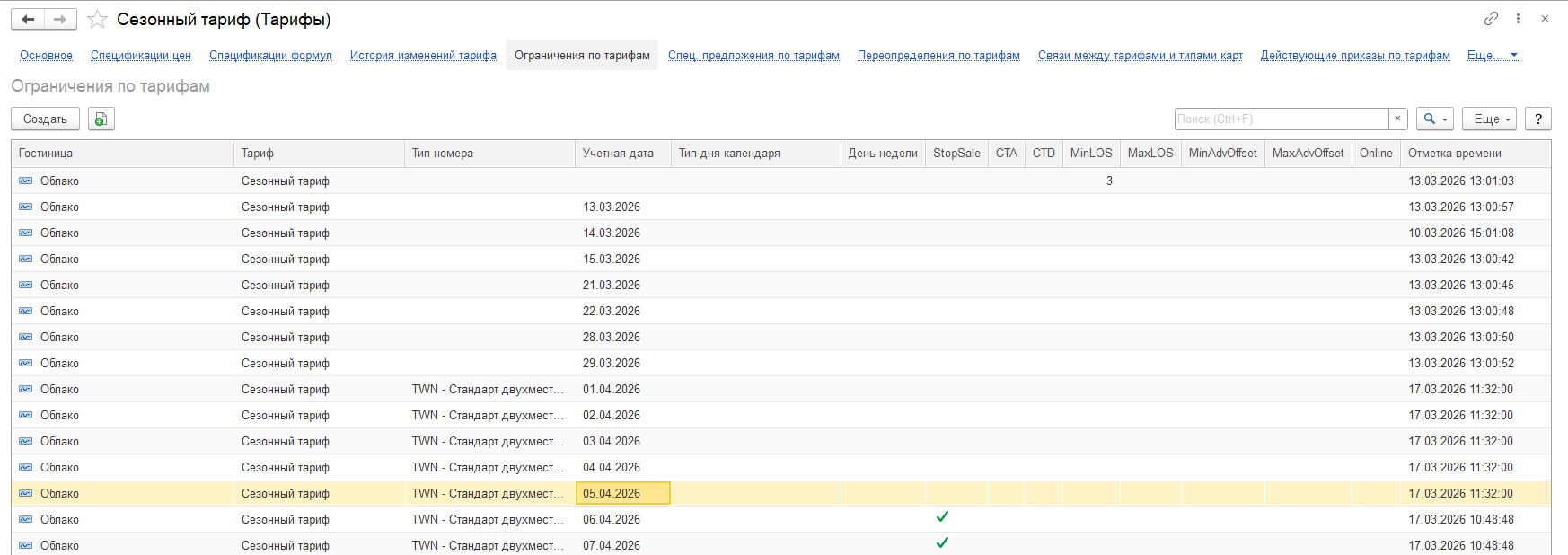1568x555 pixels.
Task: Click the CTA column header
Action: tap(1007, 154)
